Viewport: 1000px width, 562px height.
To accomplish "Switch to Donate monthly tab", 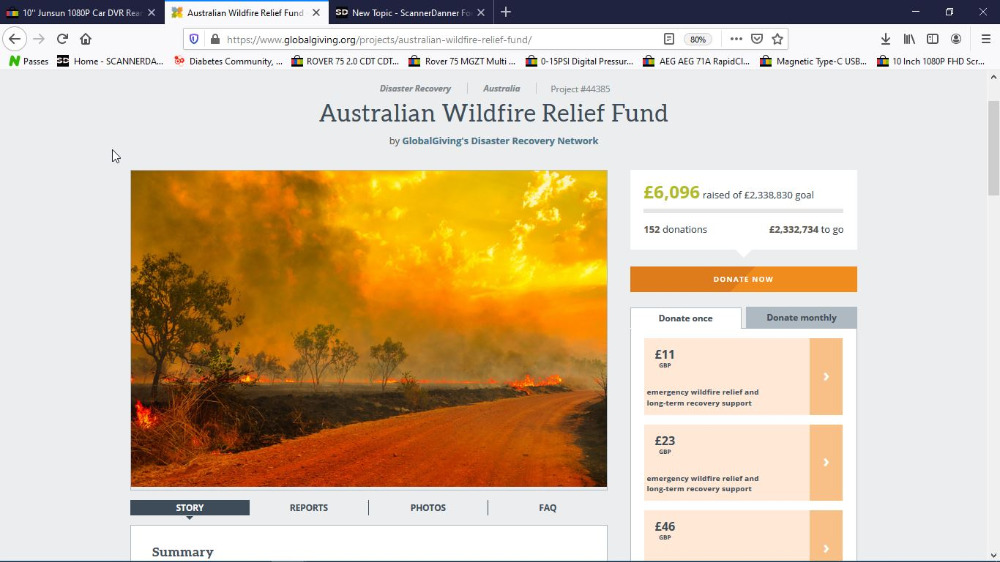I will click(801, 318).
